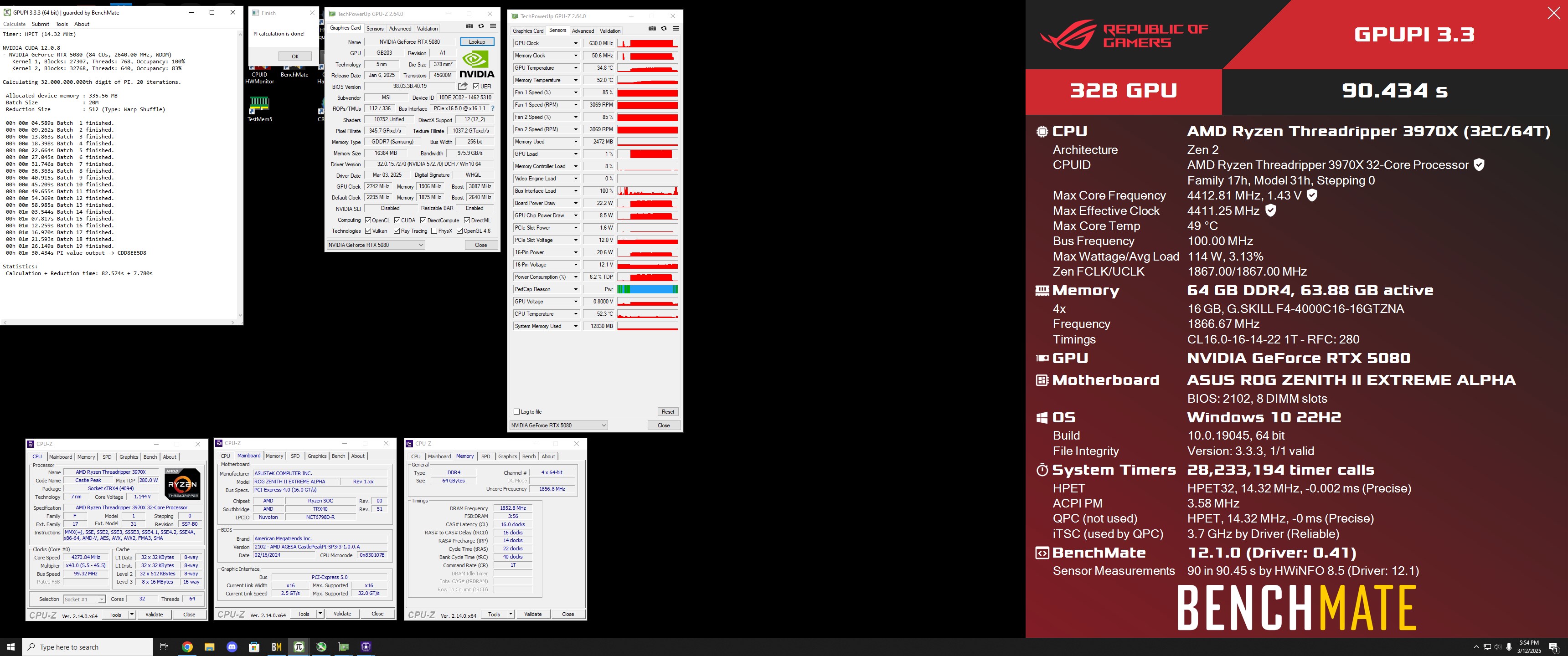Image resolution: width=1568 pixels, height=656 pixels.
Task: Toggle DirectML checkbox in GPU-Z
Action: coord(467,220)
